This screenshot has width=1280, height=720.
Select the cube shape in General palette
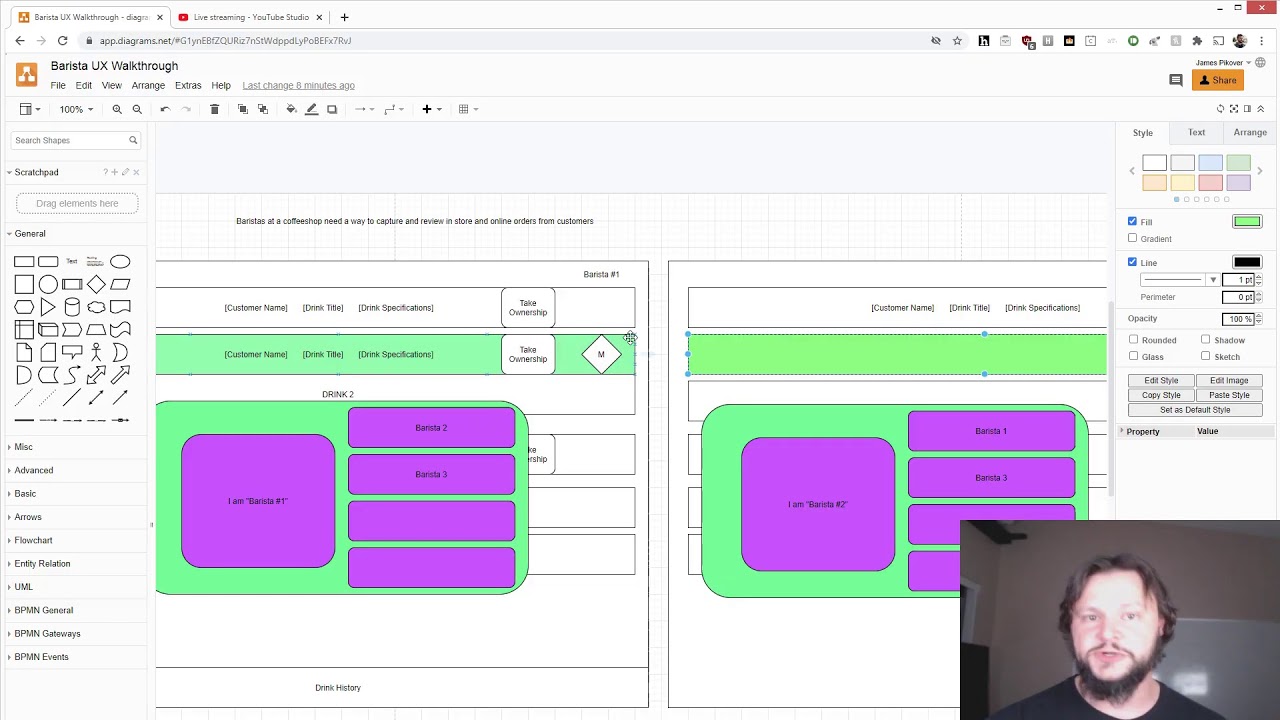[x=48, y=329]
